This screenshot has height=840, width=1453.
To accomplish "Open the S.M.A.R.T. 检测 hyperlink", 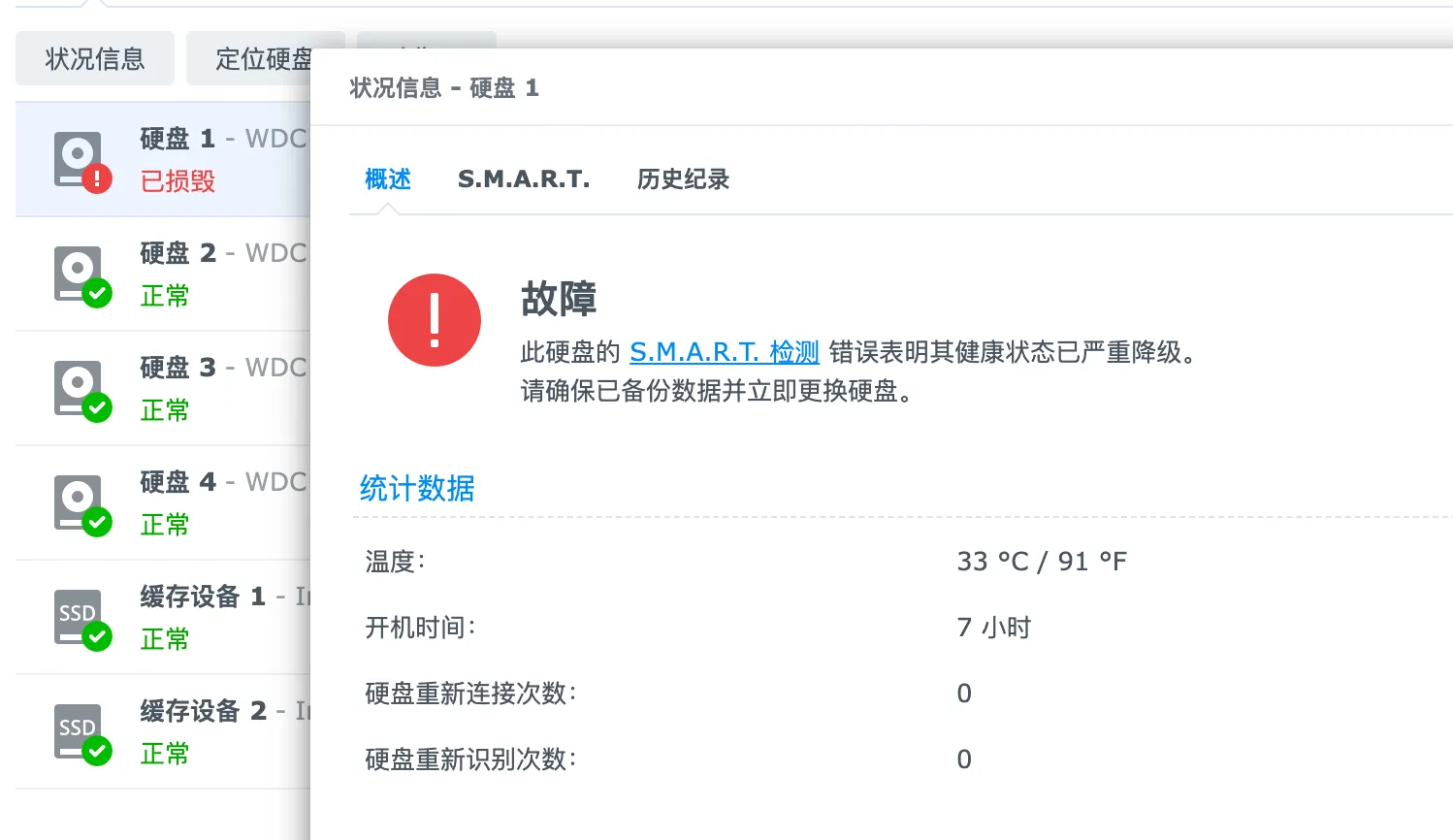I will coord(724,352).
